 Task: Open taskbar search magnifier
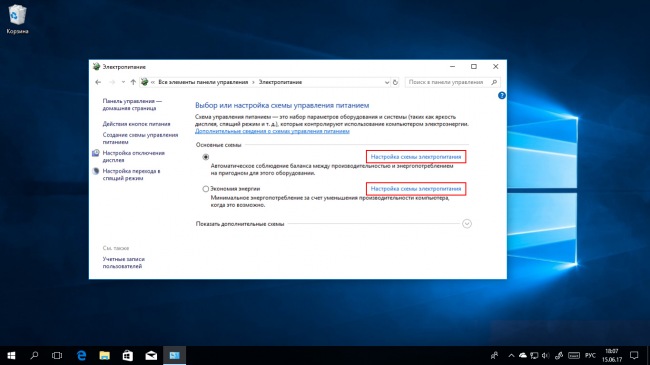pyautogui.click(x=34, y=355)
